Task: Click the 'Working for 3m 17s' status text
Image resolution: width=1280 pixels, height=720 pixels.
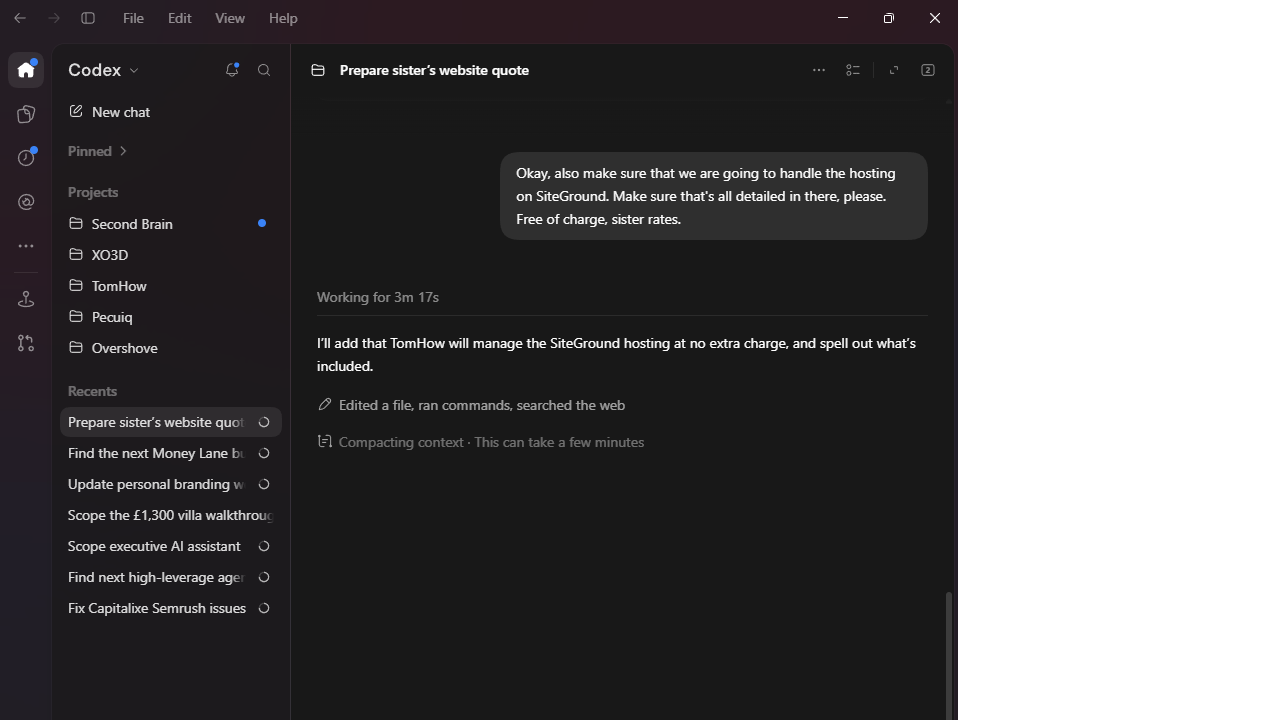Action: pyautogui.click(x=378, y=297)
